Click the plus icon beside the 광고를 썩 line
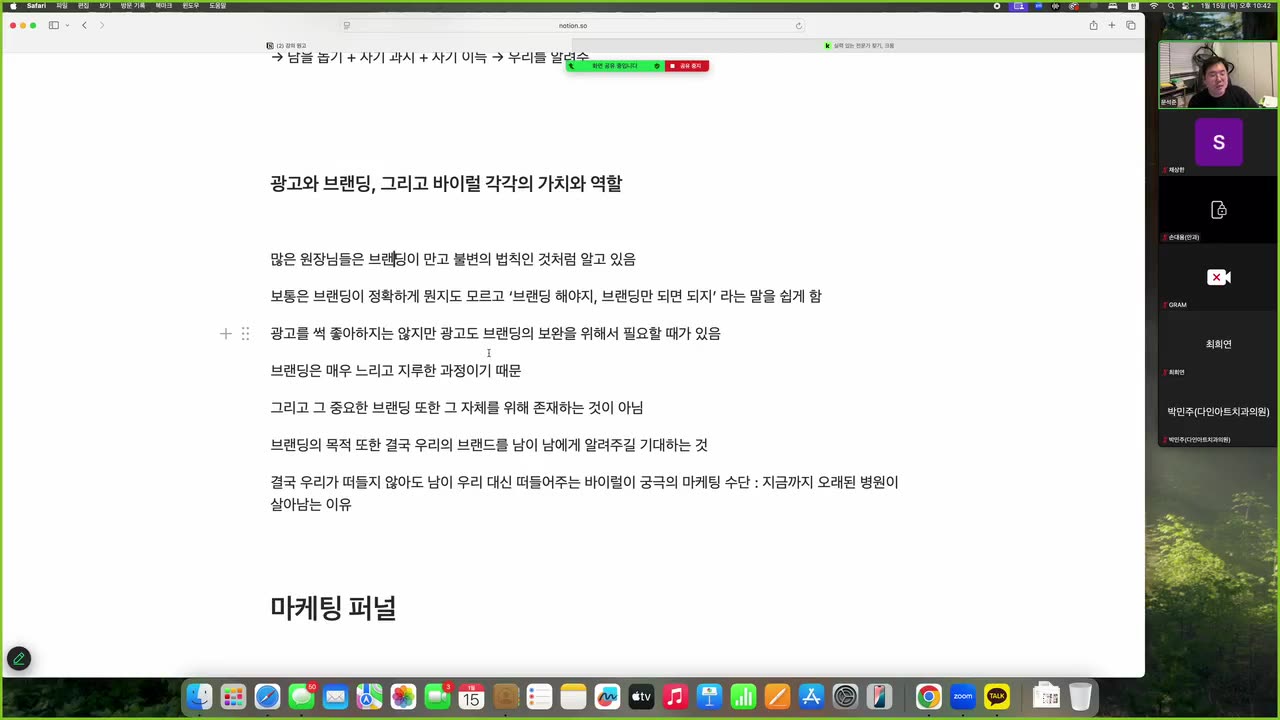This screenshot has height=720, width=1280. (x=226, y=334)
